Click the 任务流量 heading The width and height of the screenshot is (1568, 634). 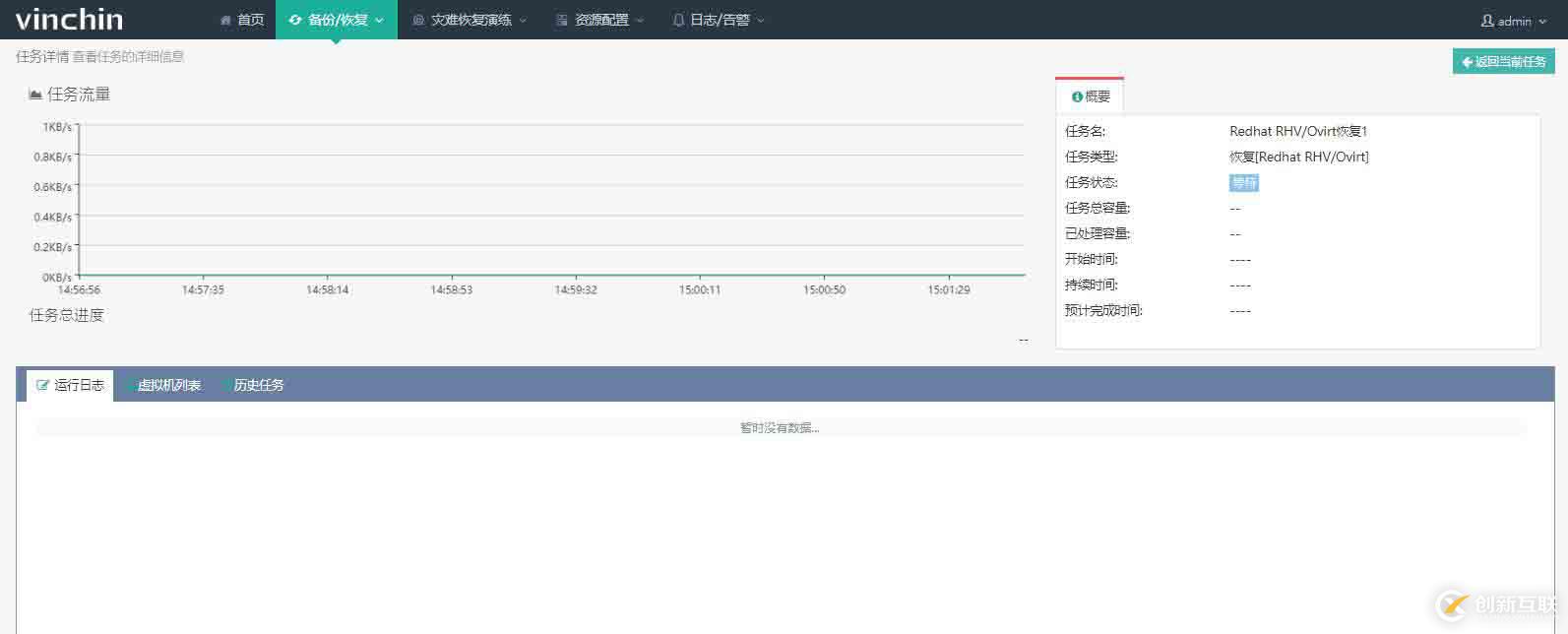(79, 95)
